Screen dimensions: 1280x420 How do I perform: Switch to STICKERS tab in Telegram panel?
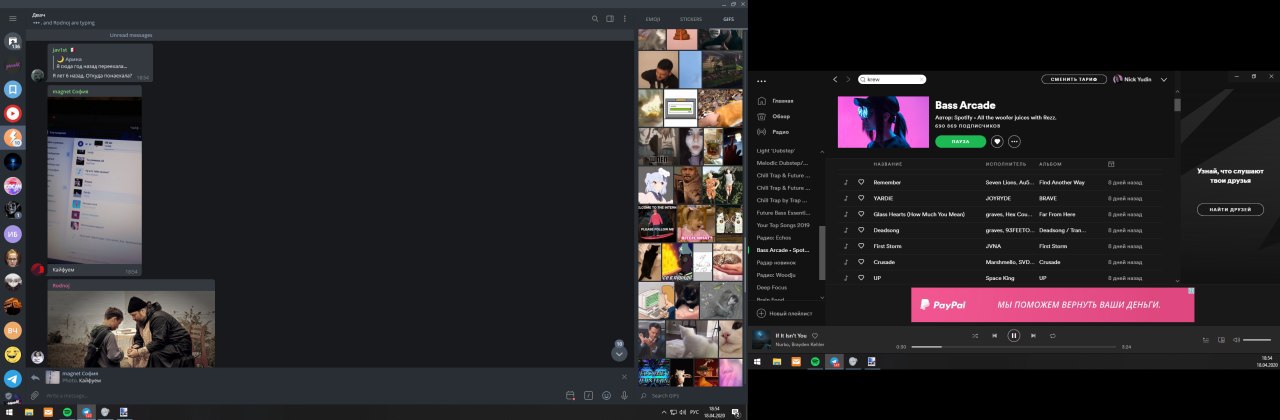pos(691,18)
